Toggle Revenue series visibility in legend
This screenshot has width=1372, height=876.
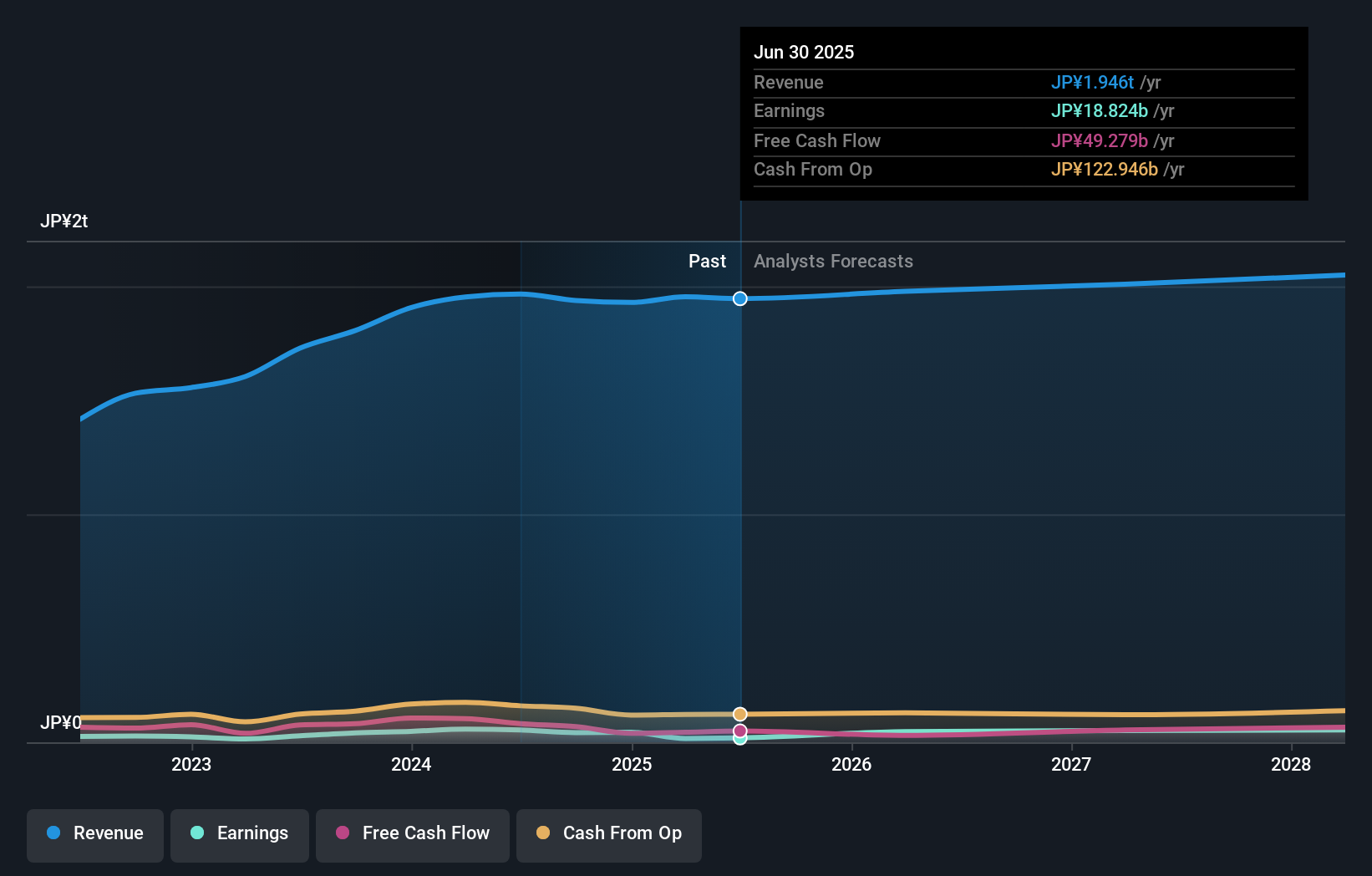94,833
